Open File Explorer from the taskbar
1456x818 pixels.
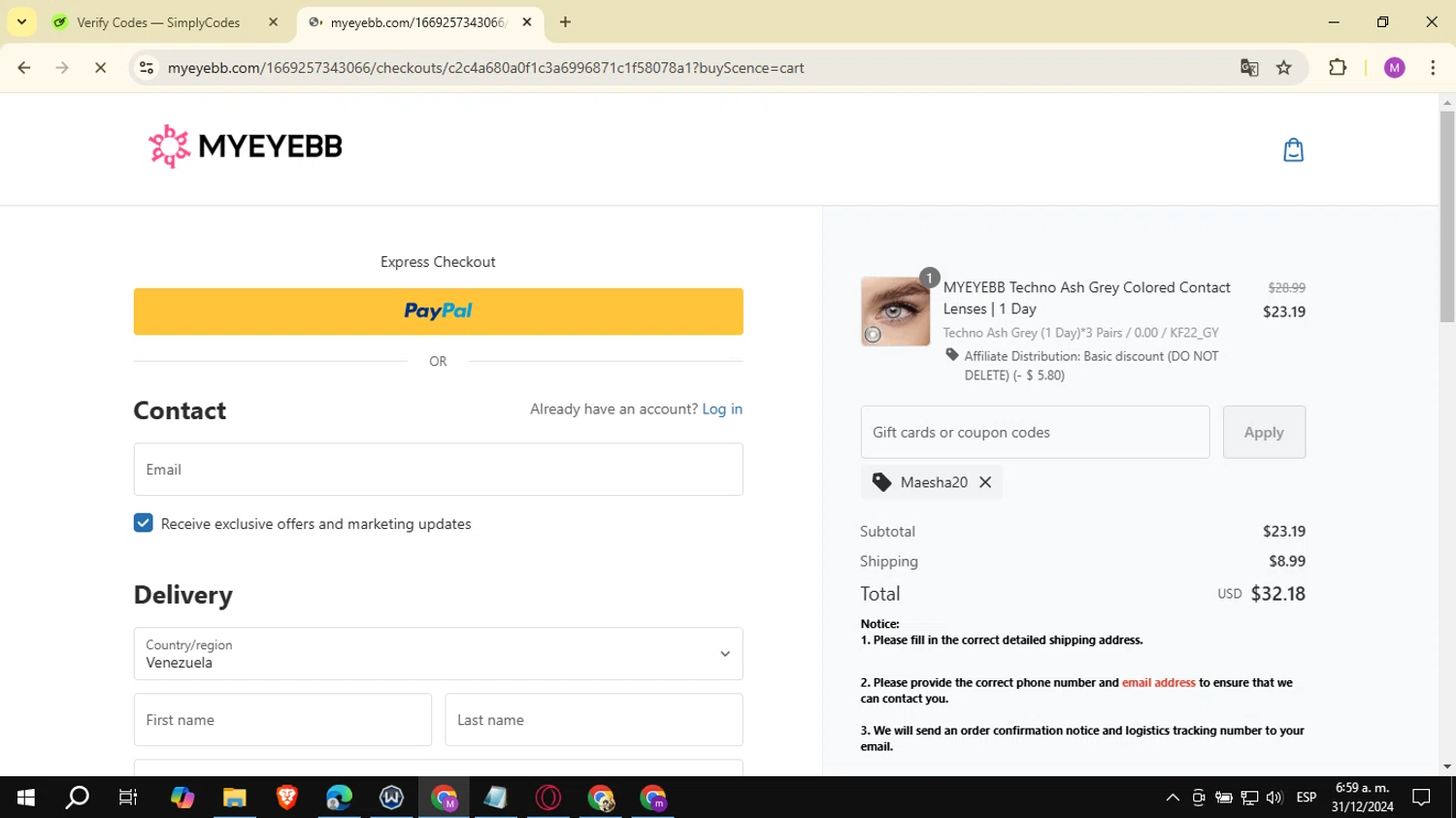point(235,798)
